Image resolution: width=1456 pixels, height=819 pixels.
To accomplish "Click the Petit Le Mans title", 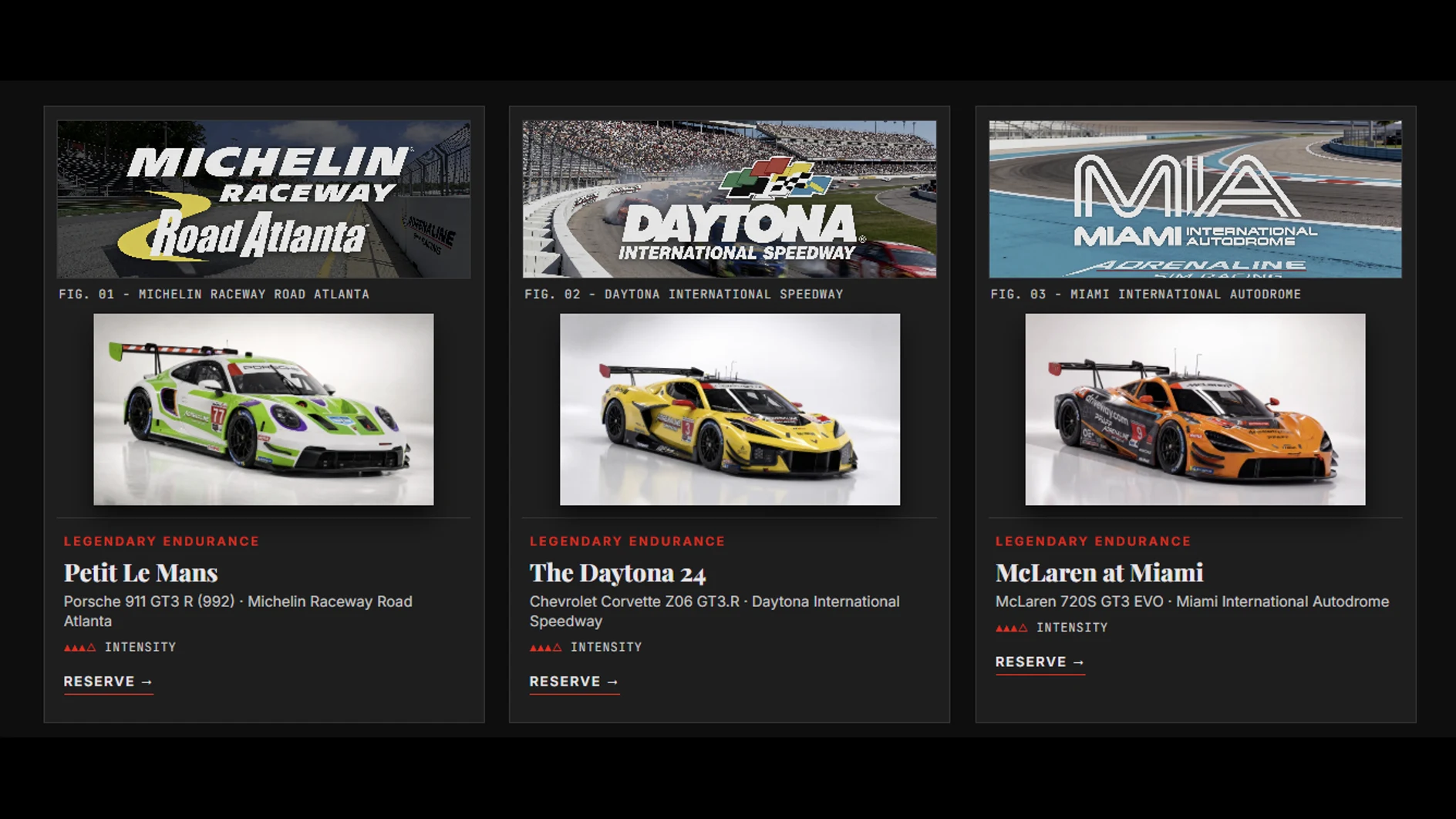I will pyautogui.click(x=141, y=573).
